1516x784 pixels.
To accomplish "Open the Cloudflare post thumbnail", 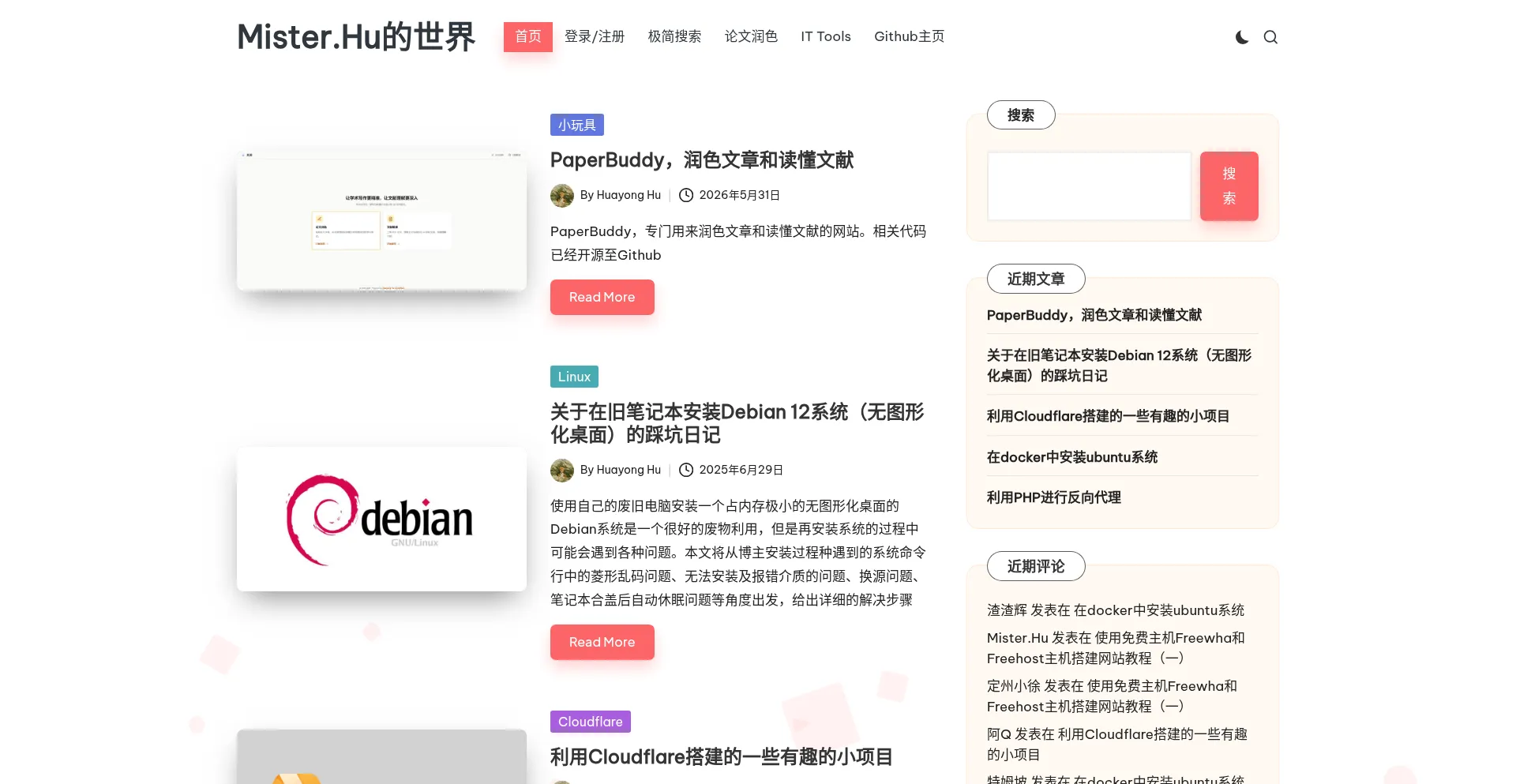I will pos(381,756).
